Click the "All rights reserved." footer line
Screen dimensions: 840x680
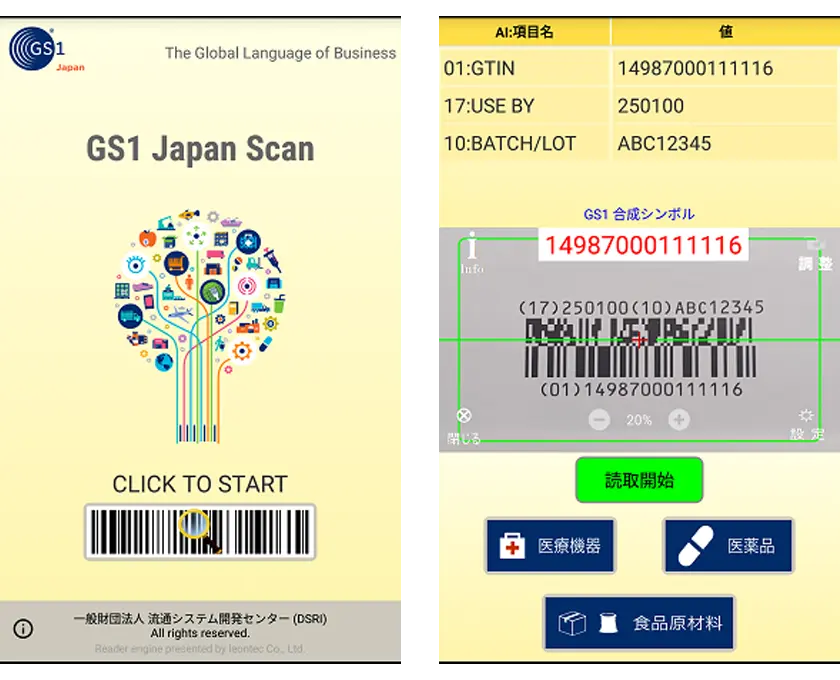[200, 633]
